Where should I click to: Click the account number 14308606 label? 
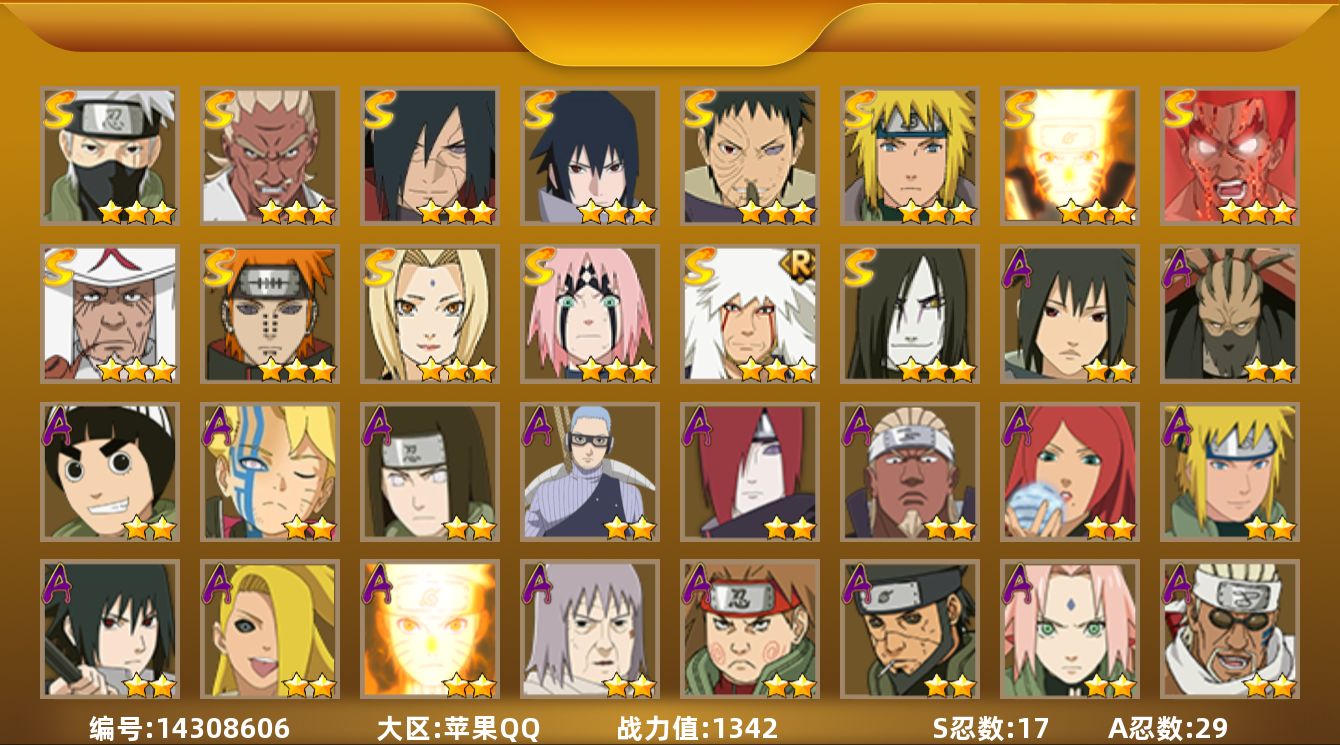[189, 728]
